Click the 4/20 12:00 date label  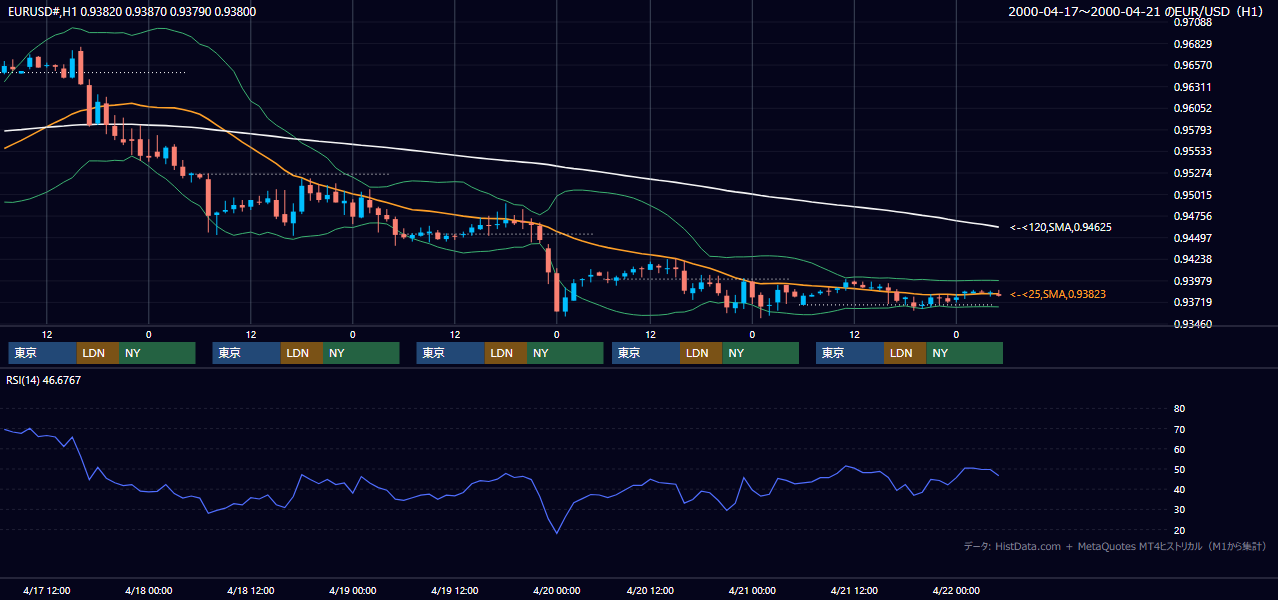650,590
